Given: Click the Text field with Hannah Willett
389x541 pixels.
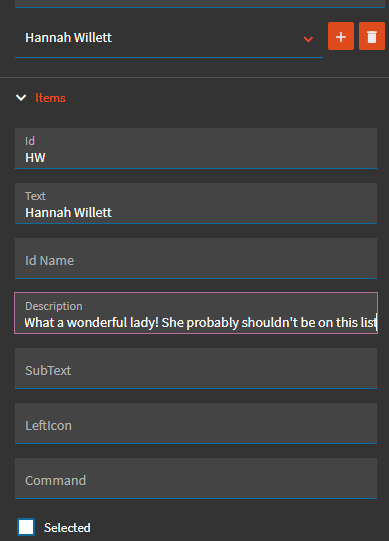Looking at the screenshot, I should [x=196, y=203].
